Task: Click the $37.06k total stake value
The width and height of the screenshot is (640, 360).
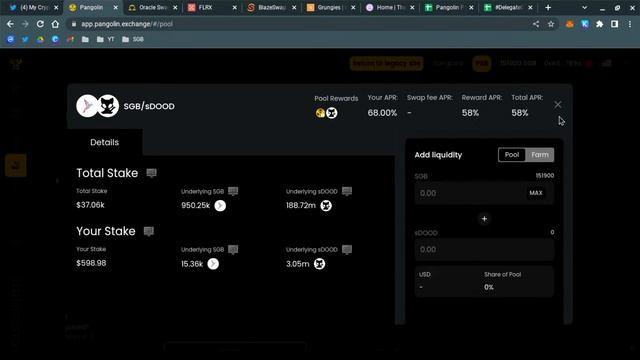Action: point(90,205)
